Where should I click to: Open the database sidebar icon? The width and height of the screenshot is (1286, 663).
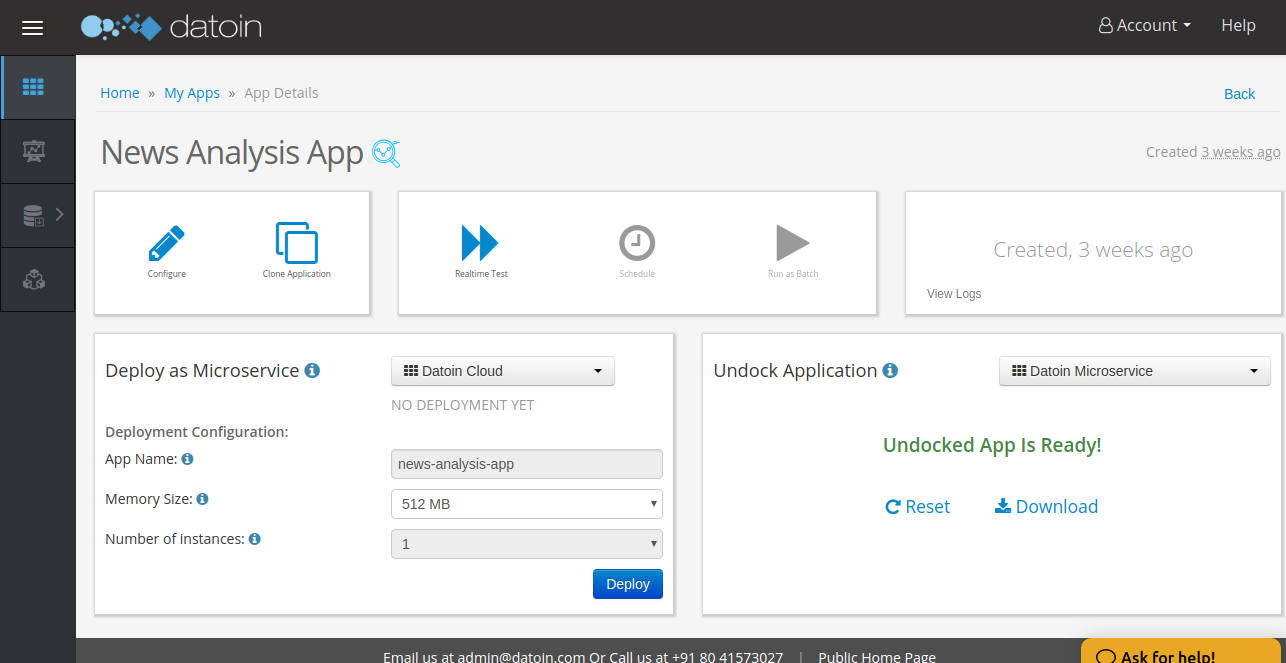(33, 215)
